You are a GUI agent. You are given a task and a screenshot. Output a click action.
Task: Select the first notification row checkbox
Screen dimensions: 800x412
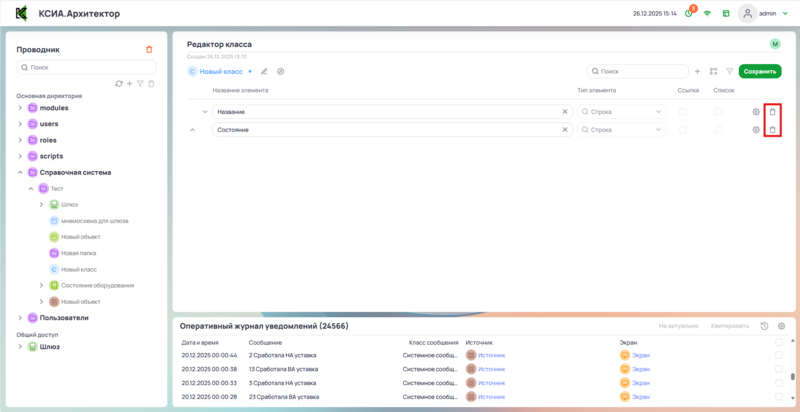(x=779, y=355)
